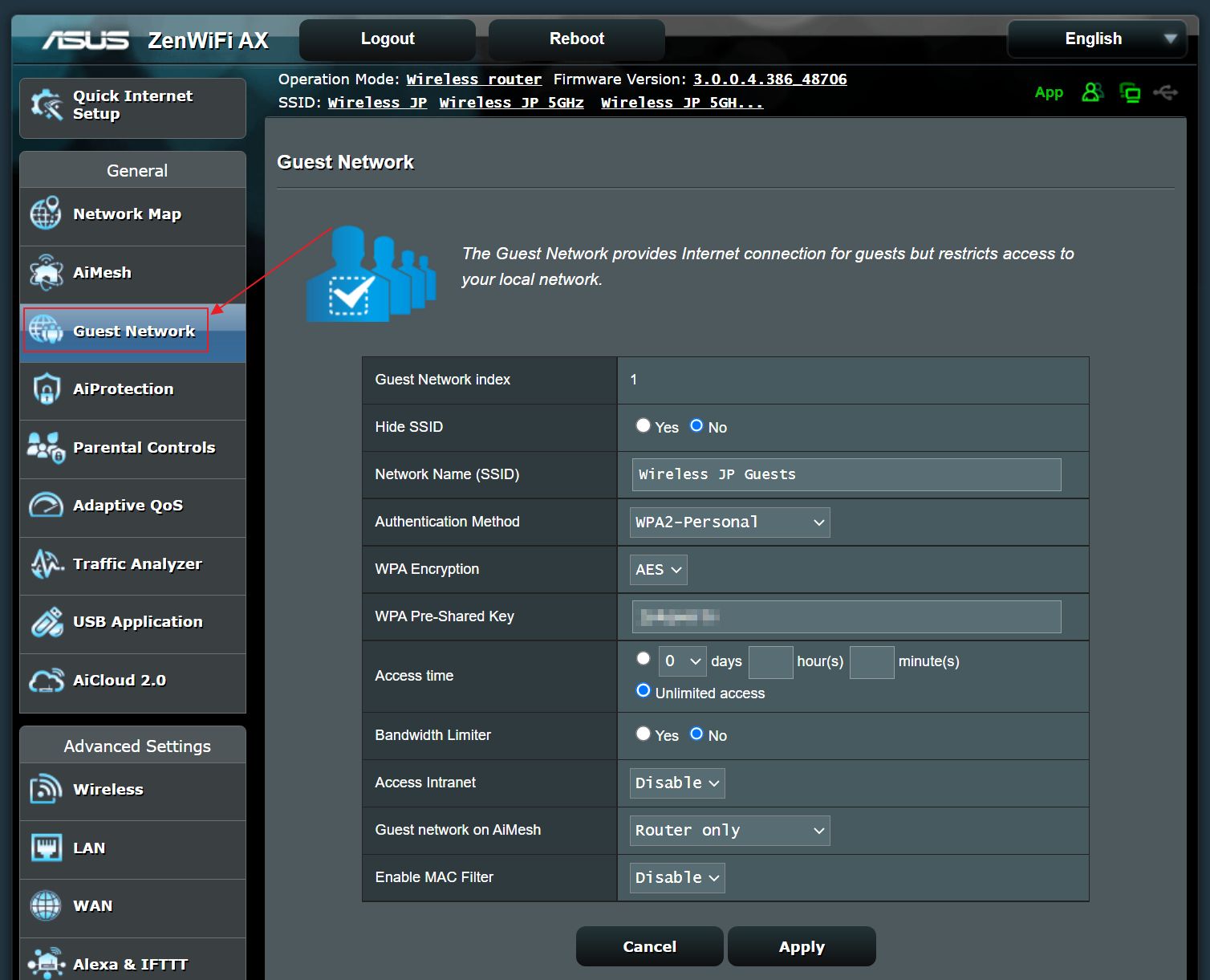This screenshot has width=1210, height=980.
Task: Select Yes for Bandwidth Limiter
Action: 643,734
